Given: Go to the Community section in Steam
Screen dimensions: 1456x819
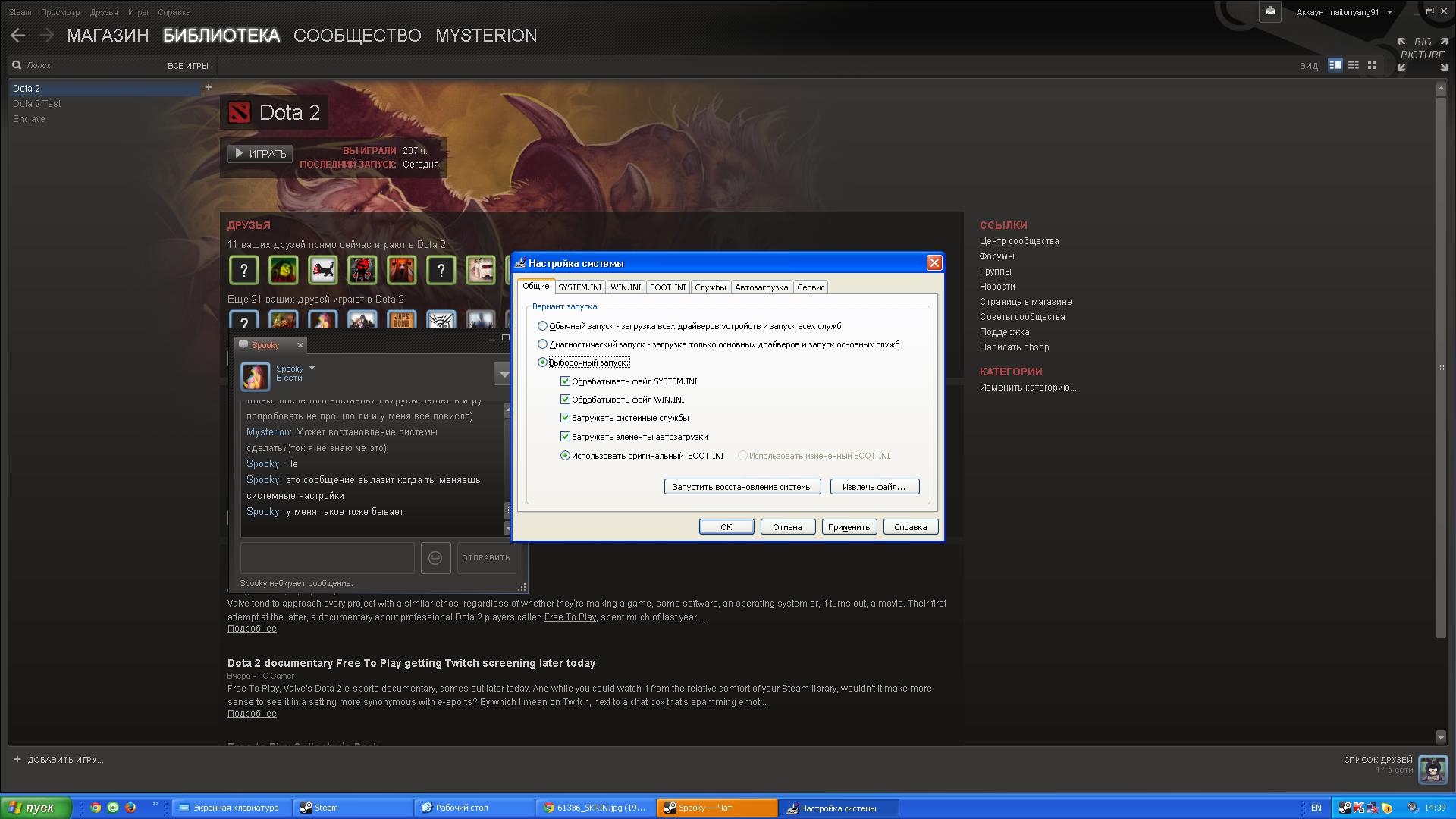Looking at the screenshot, I should pyautogui.click(x=357, y=36).
